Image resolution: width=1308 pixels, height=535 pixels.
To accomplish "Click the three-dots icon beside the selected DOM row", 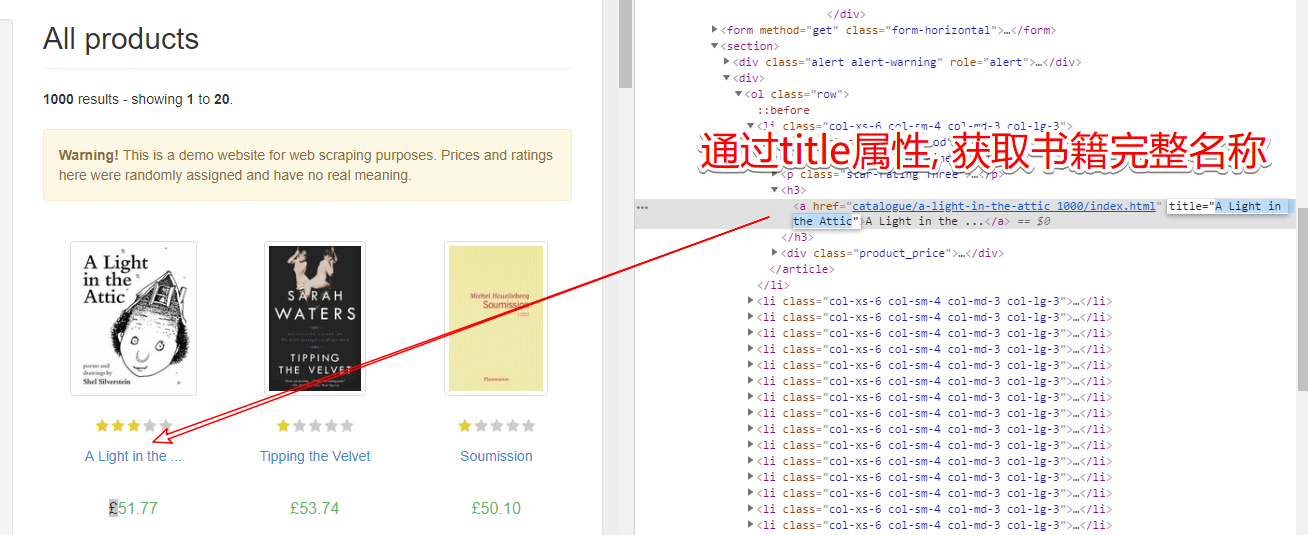I will pos(643,207).
